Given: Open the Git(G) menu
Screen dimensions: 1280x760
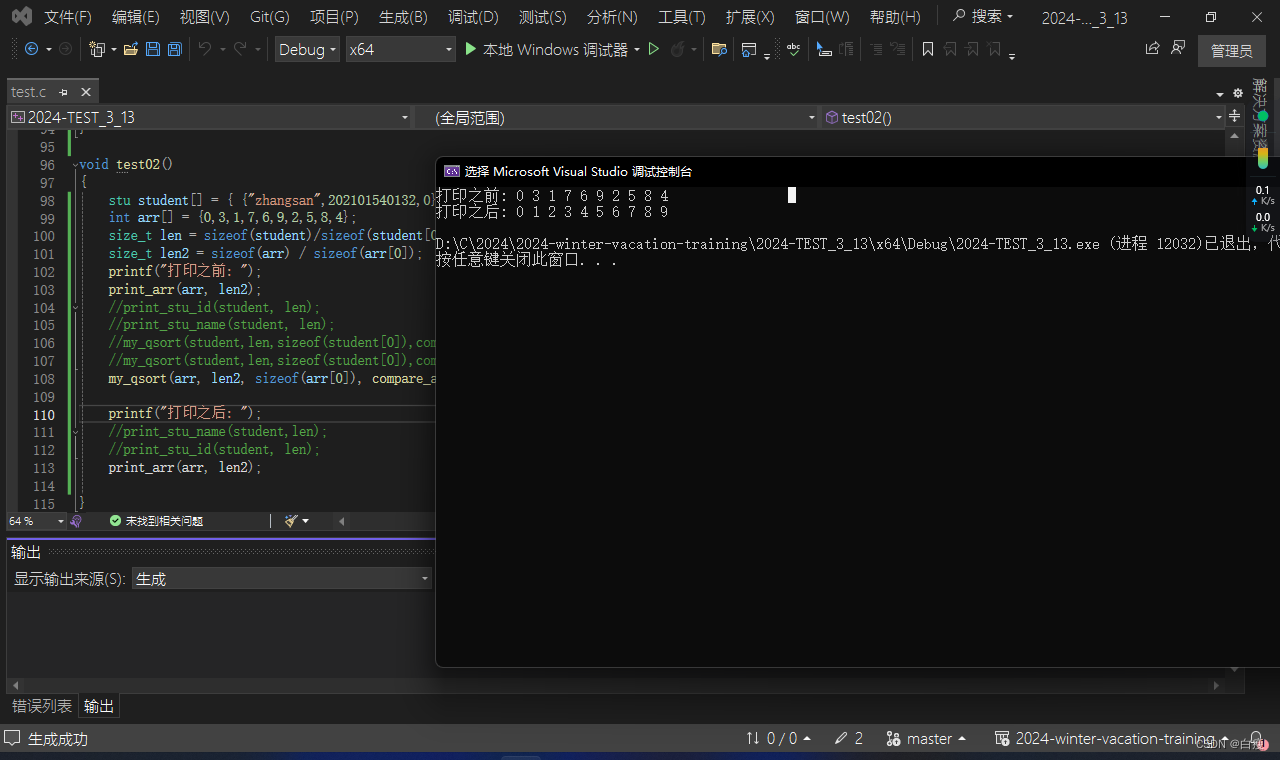Looking at the screenshot, I should [x=270, y=17].
